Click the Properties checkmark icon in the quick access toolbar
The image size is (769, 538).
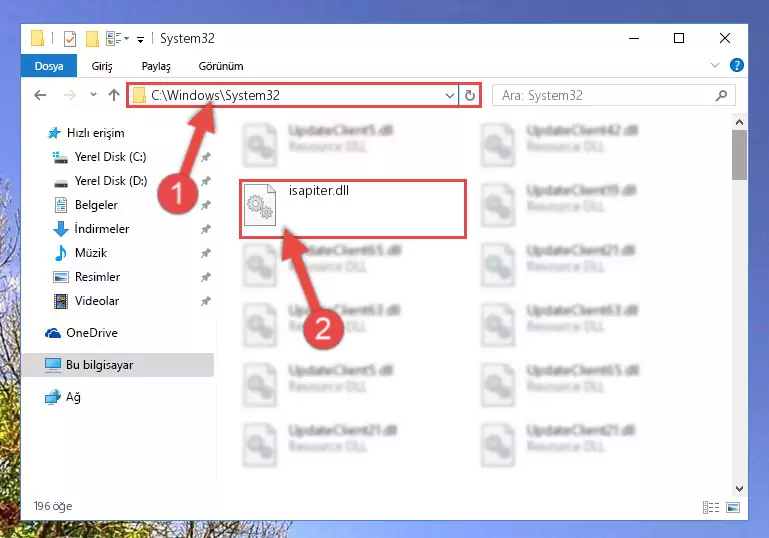(70, 39)
